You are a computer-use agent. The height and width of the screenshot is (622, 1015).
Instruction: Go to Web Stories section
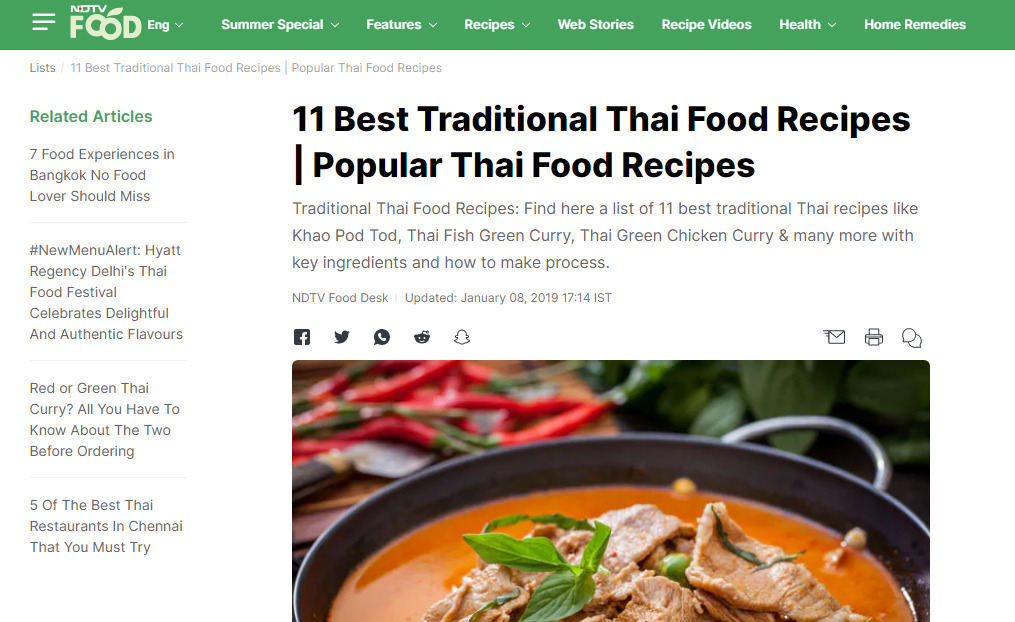(596, 25)
